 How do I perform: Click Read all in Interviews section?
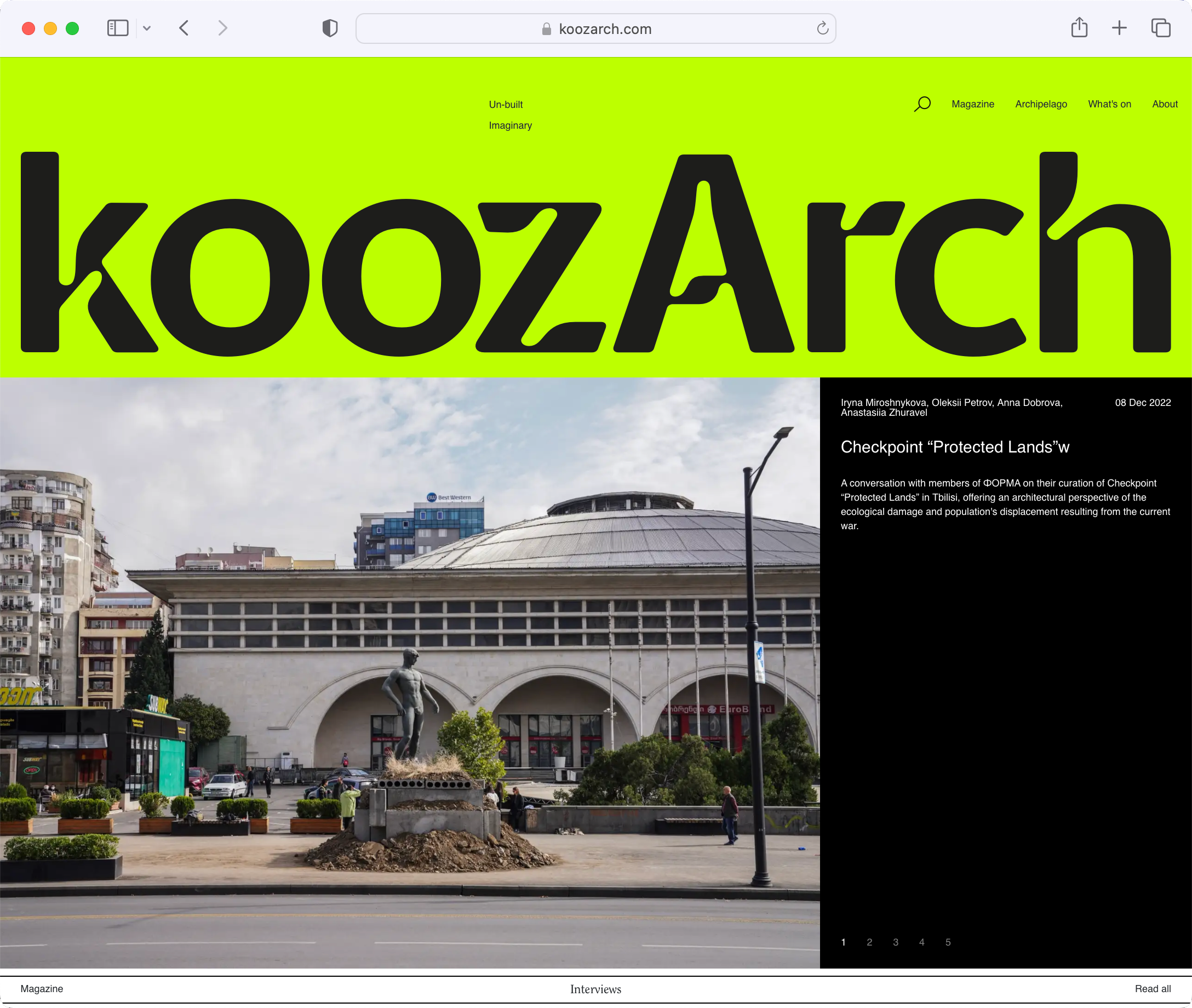(1153, 989)
